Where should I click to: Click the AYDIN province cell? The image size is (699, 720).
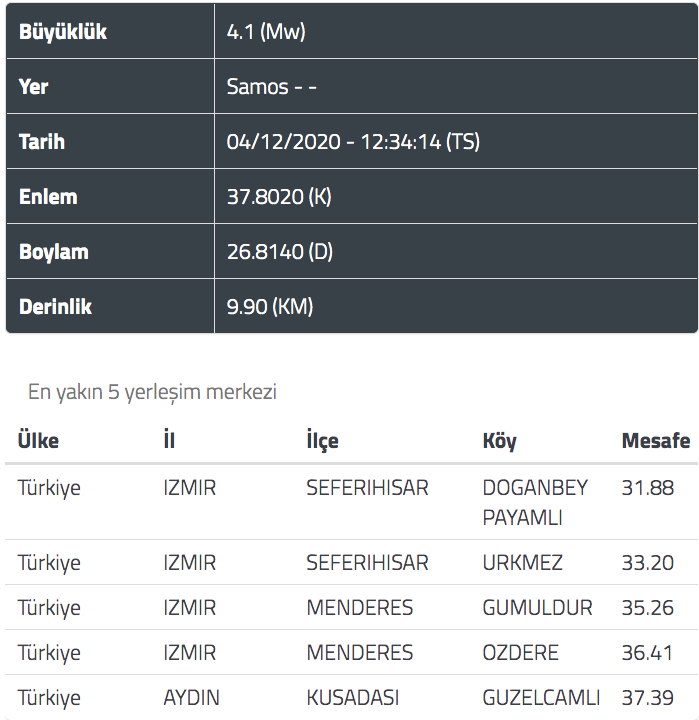point(192,698)
